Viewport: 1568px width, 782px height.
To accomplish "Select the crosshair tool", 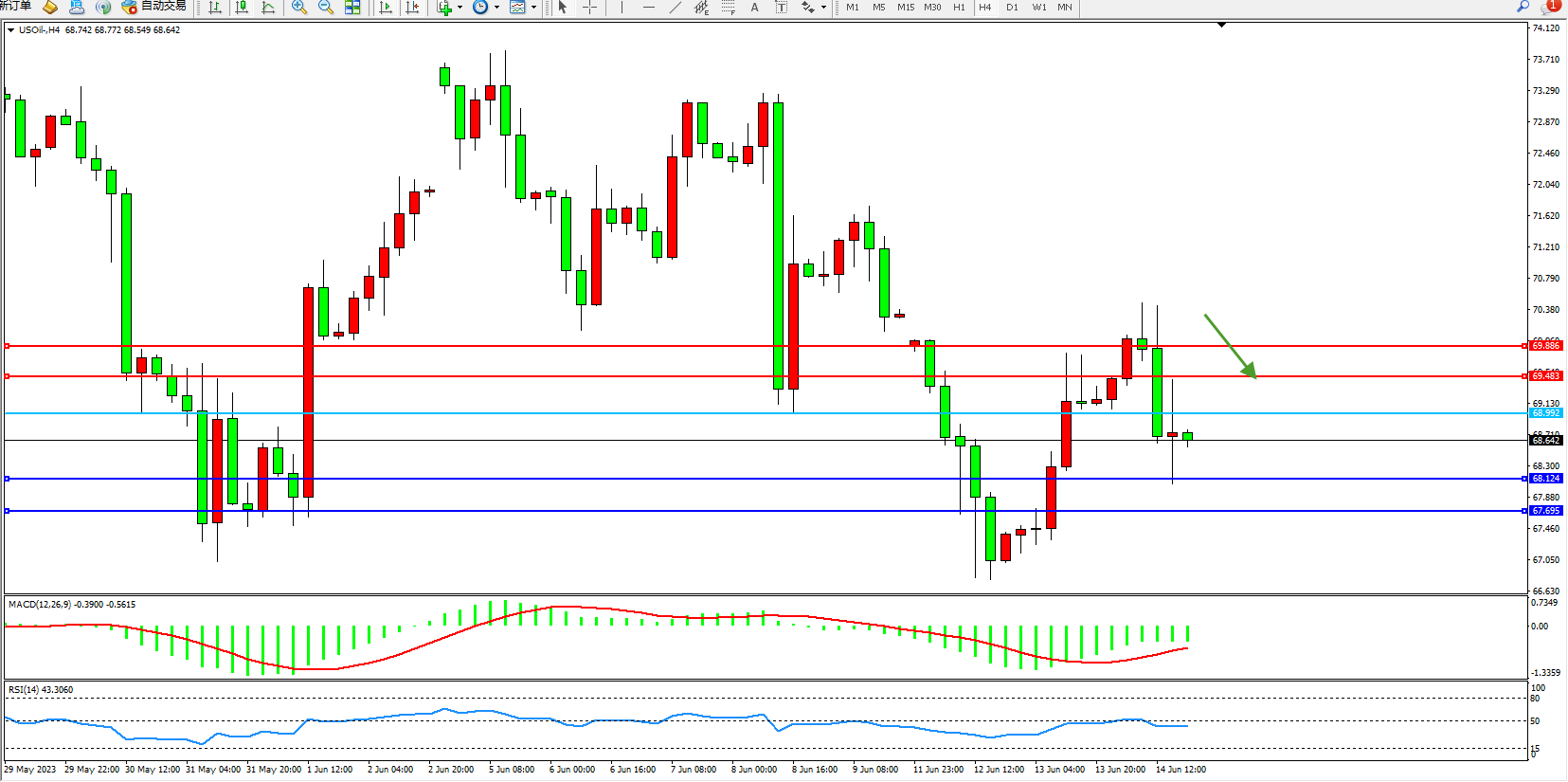I will [x=589, y=8].
